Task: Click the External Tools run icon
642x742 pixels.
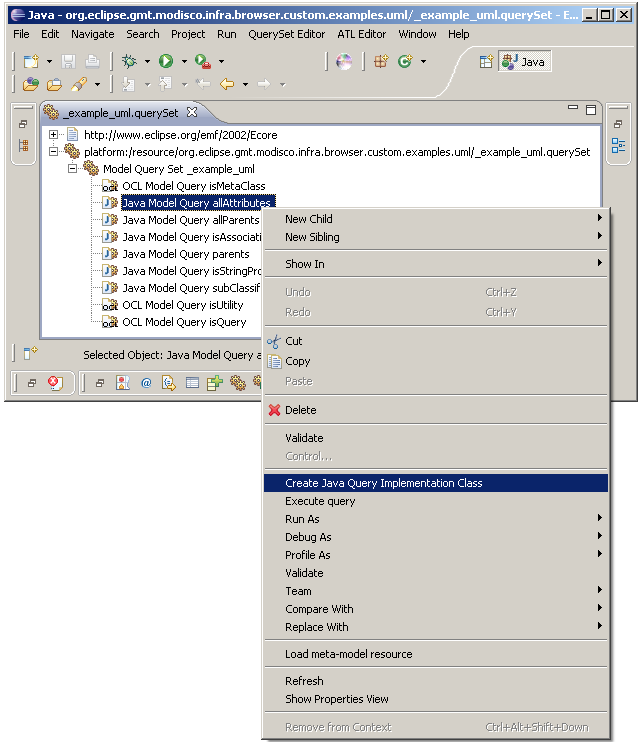Action: pyautogui.click(x=202, y=62)
